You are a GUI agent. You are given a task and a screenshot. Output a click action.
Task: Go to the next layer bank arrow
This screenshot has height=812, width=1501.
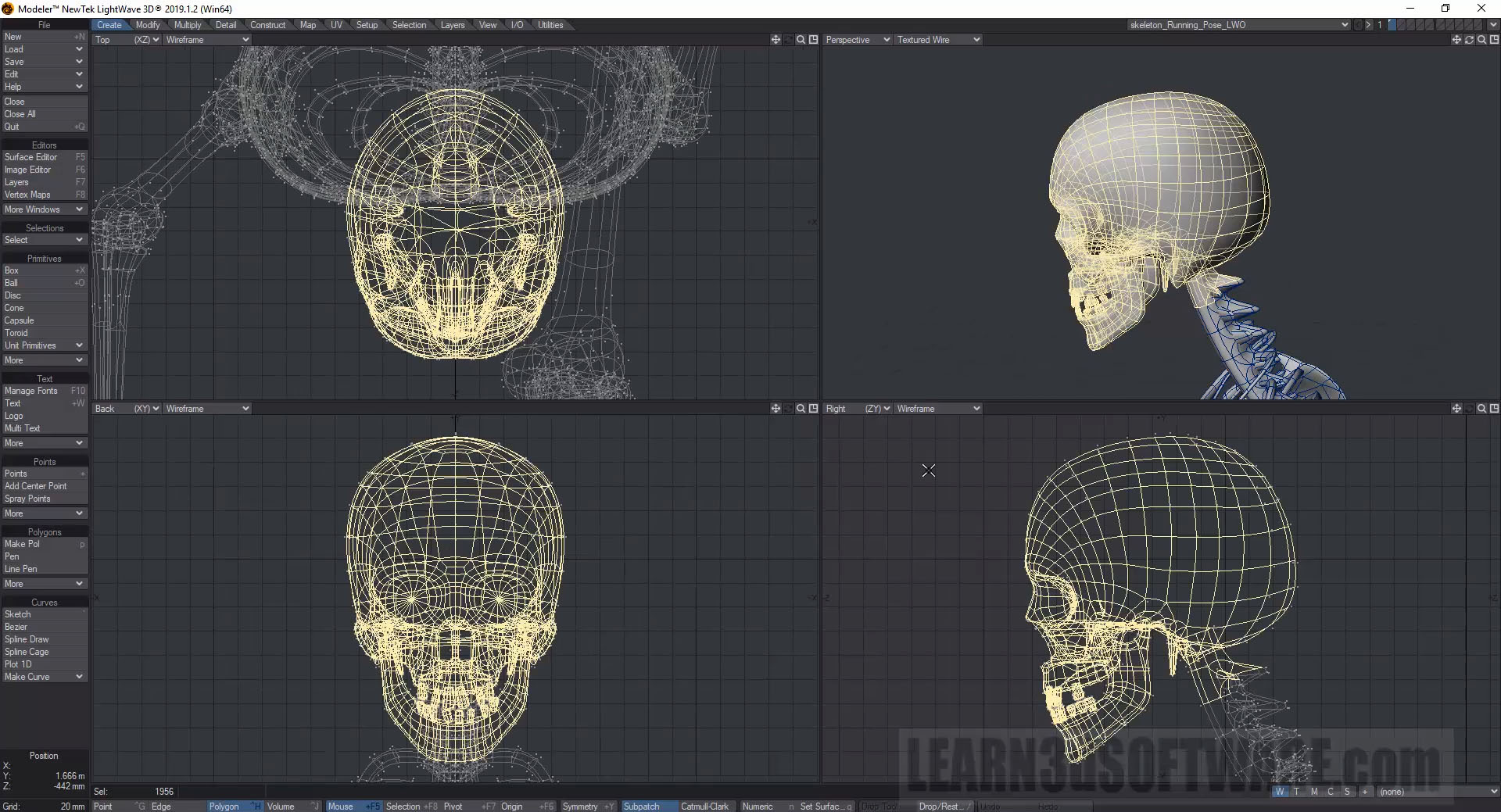[1368, 25]
